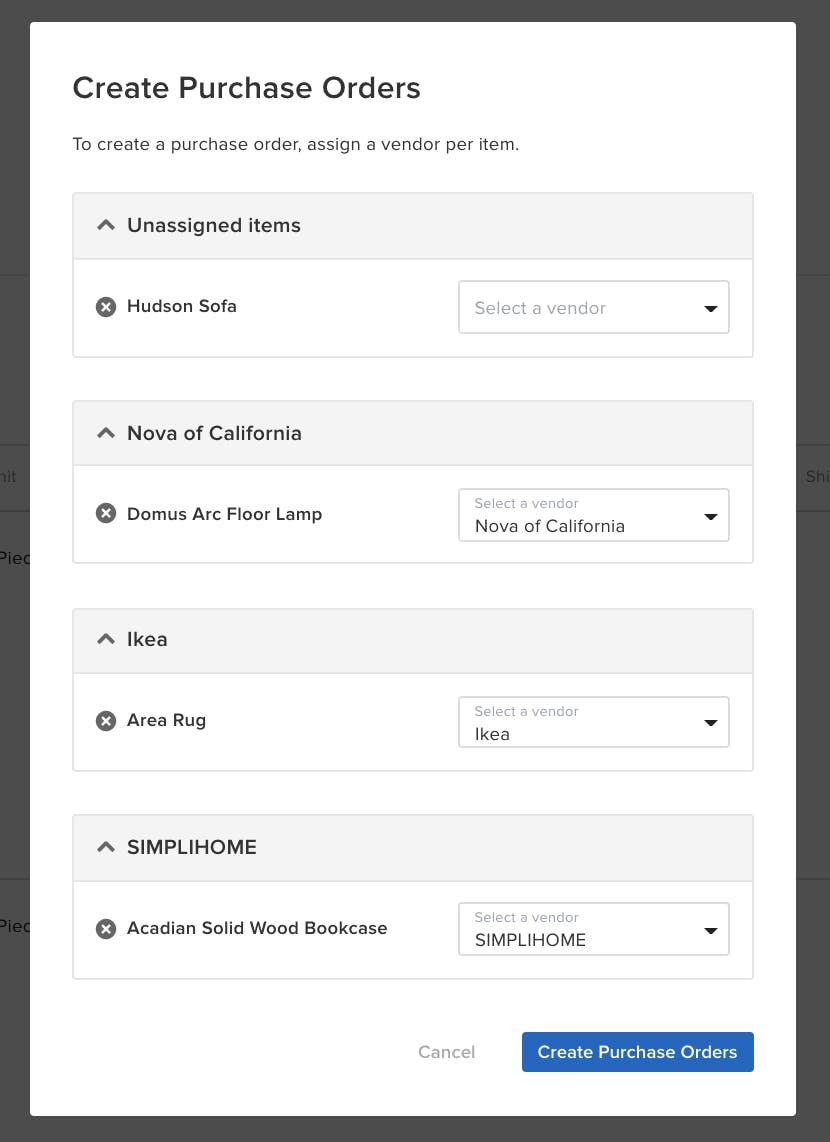This screenshot has width=830, height=1142.
Task: Click the caret arrow beside Nova of California vendor
Action: click(710, 515)
